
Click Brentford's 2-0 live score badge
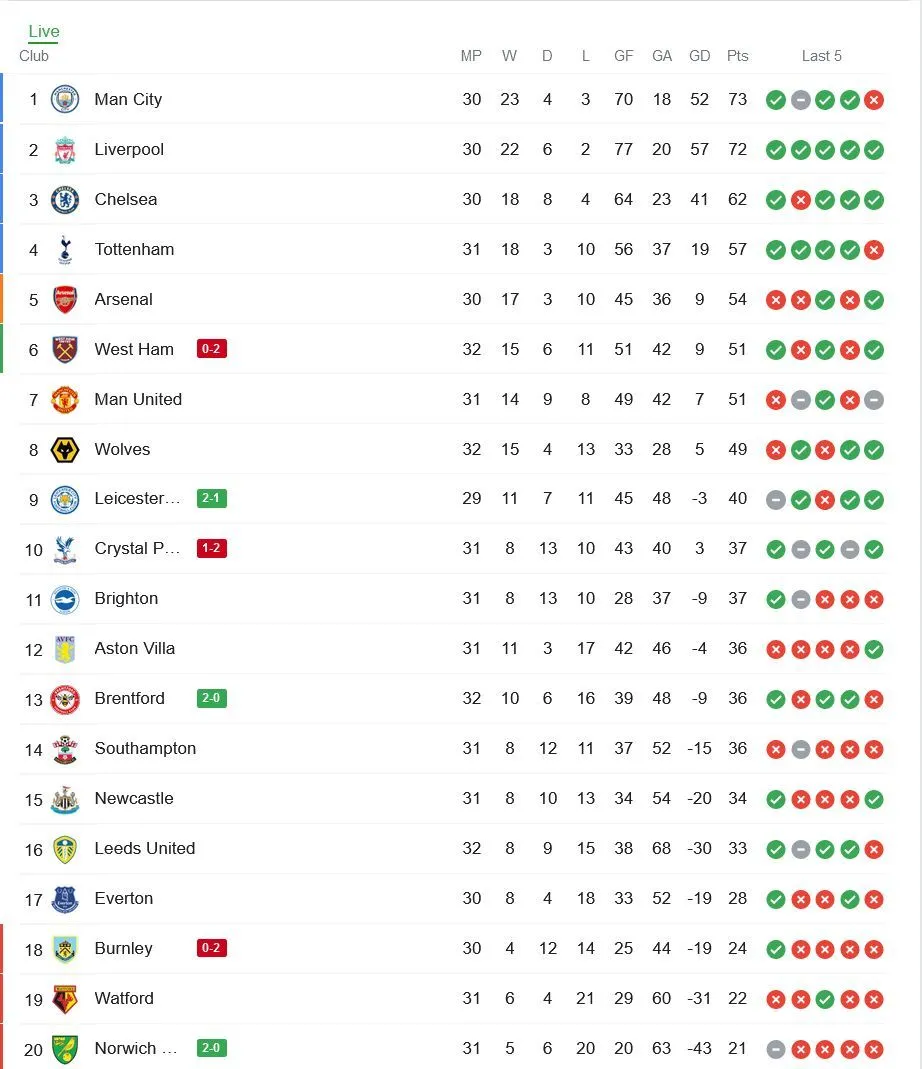(x=212, y=698)
